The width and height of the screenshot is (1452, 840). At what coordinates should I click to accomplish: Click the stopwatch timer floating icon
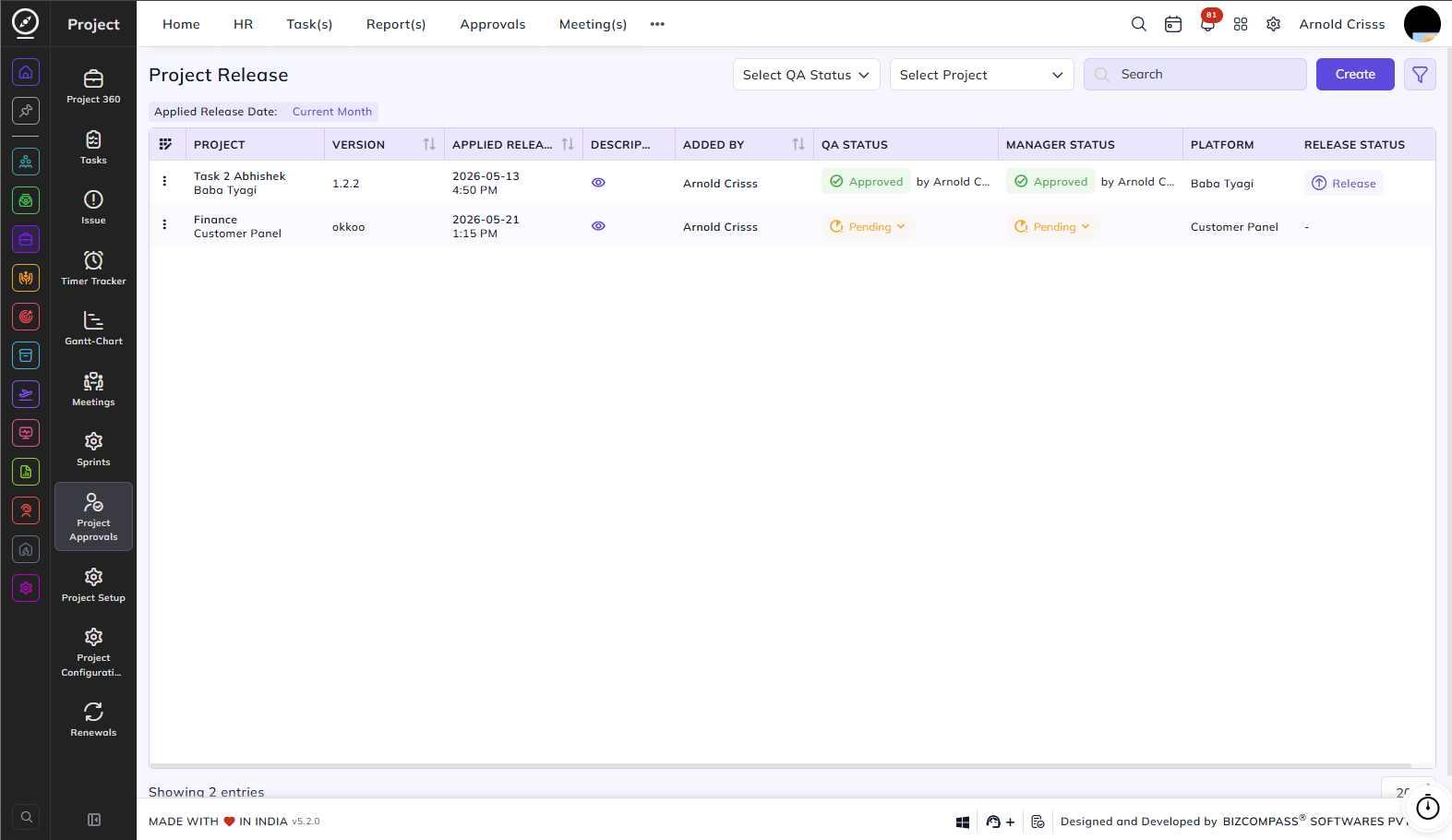[1428, 808]
